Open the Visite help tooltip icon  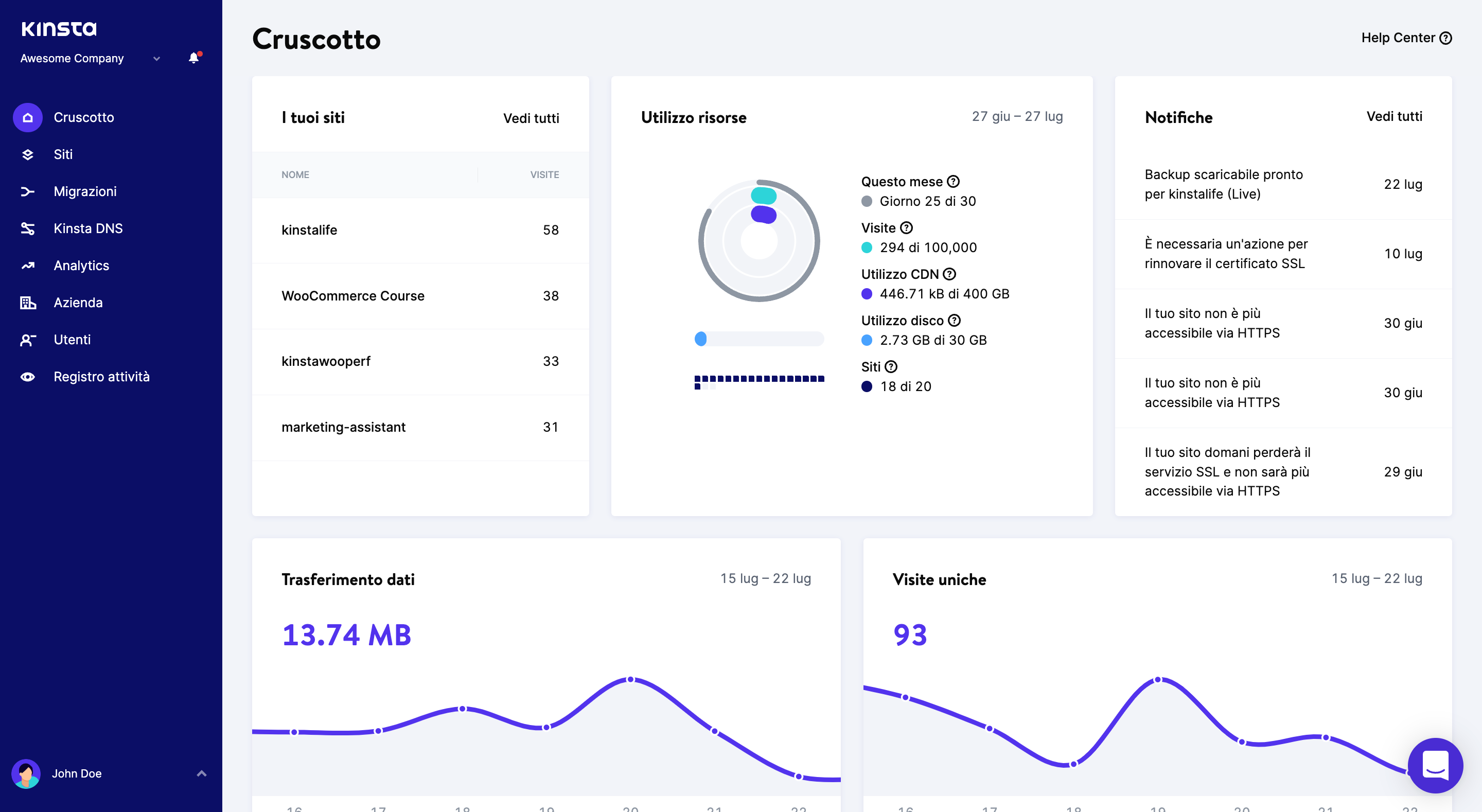[906, 228]
